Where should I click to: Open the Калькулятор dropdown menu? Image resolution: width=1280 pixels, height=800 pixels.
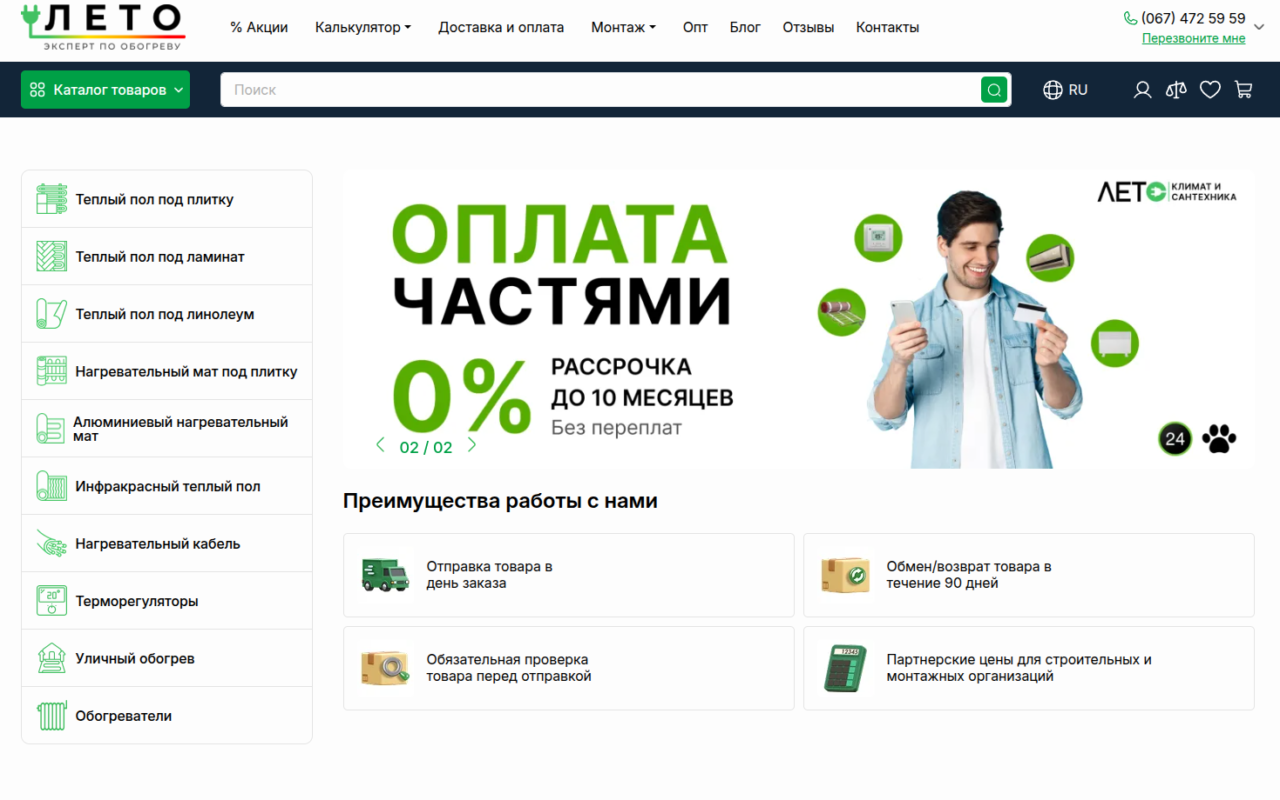363,27
